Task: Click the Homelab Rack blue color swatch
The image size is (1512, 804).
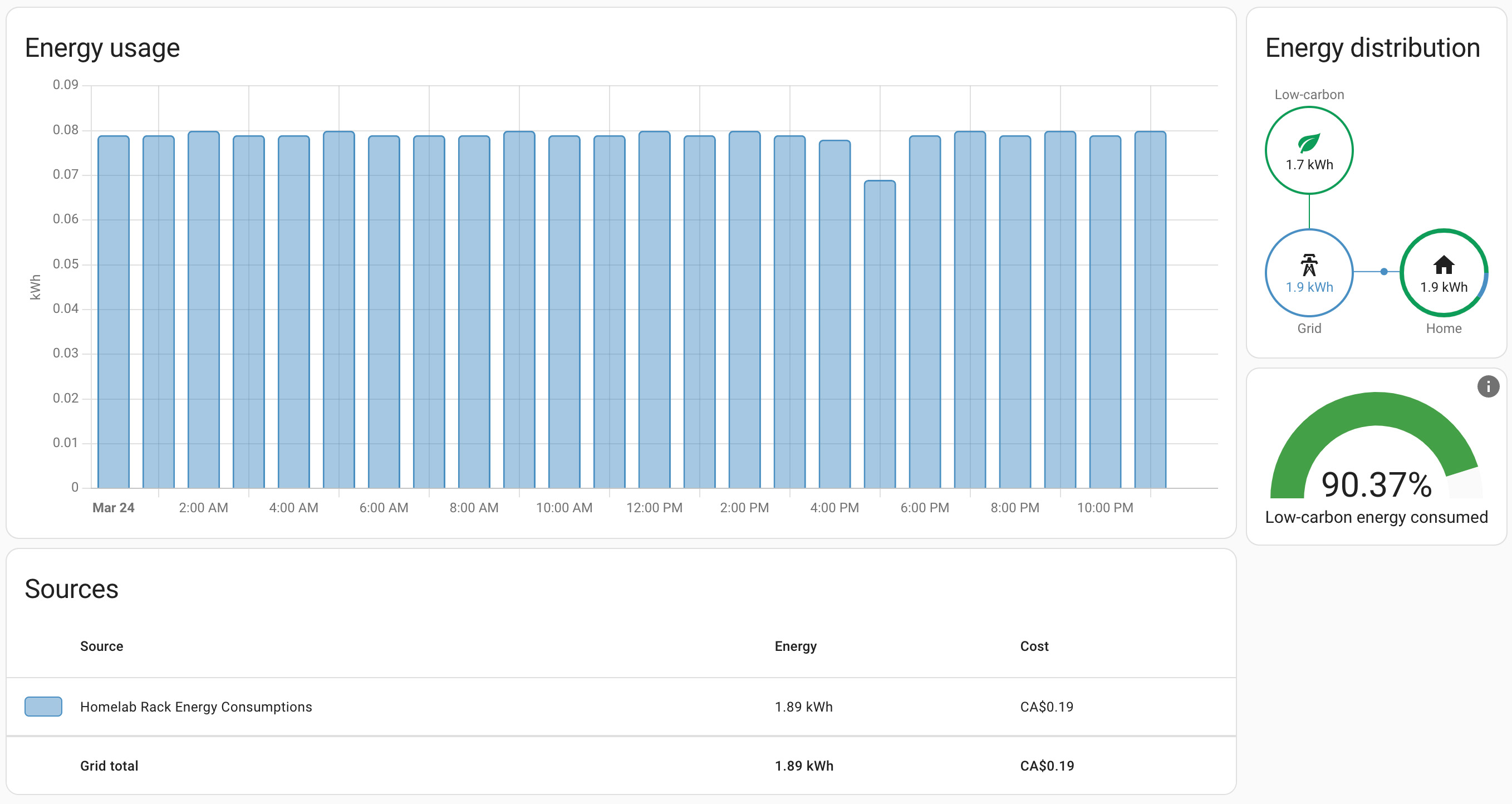Action: (x=43, y=707)
